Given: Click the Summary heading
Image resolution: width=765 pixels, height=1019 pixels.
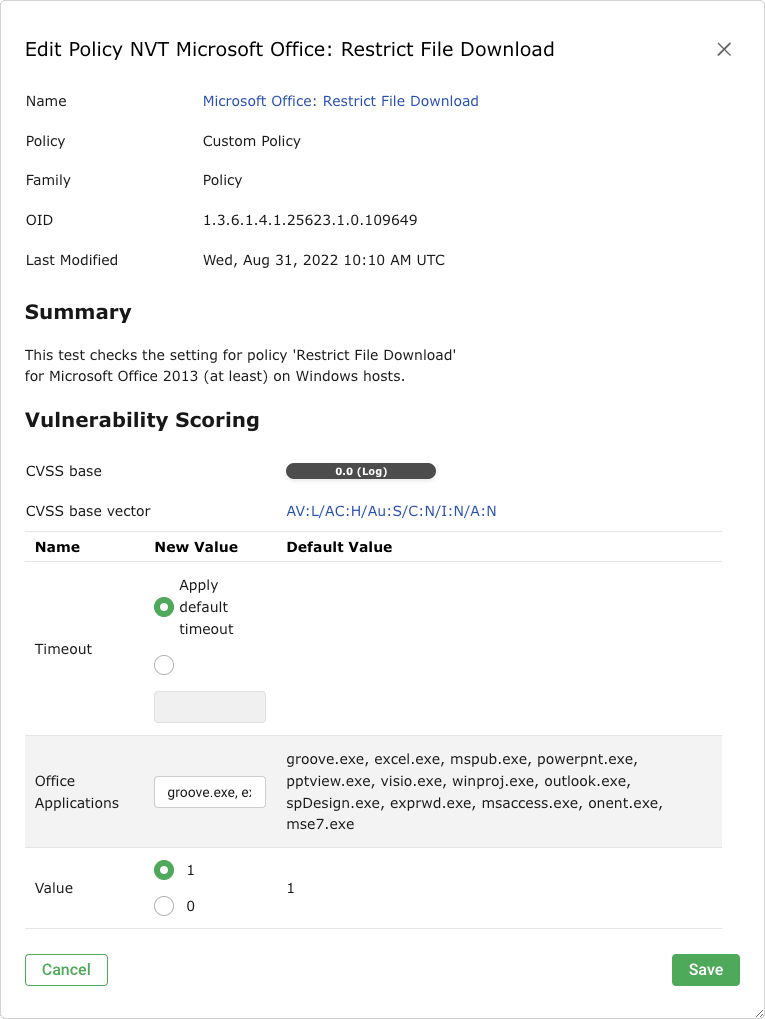Looking at the screenshot, I should (x=78, y=312).
